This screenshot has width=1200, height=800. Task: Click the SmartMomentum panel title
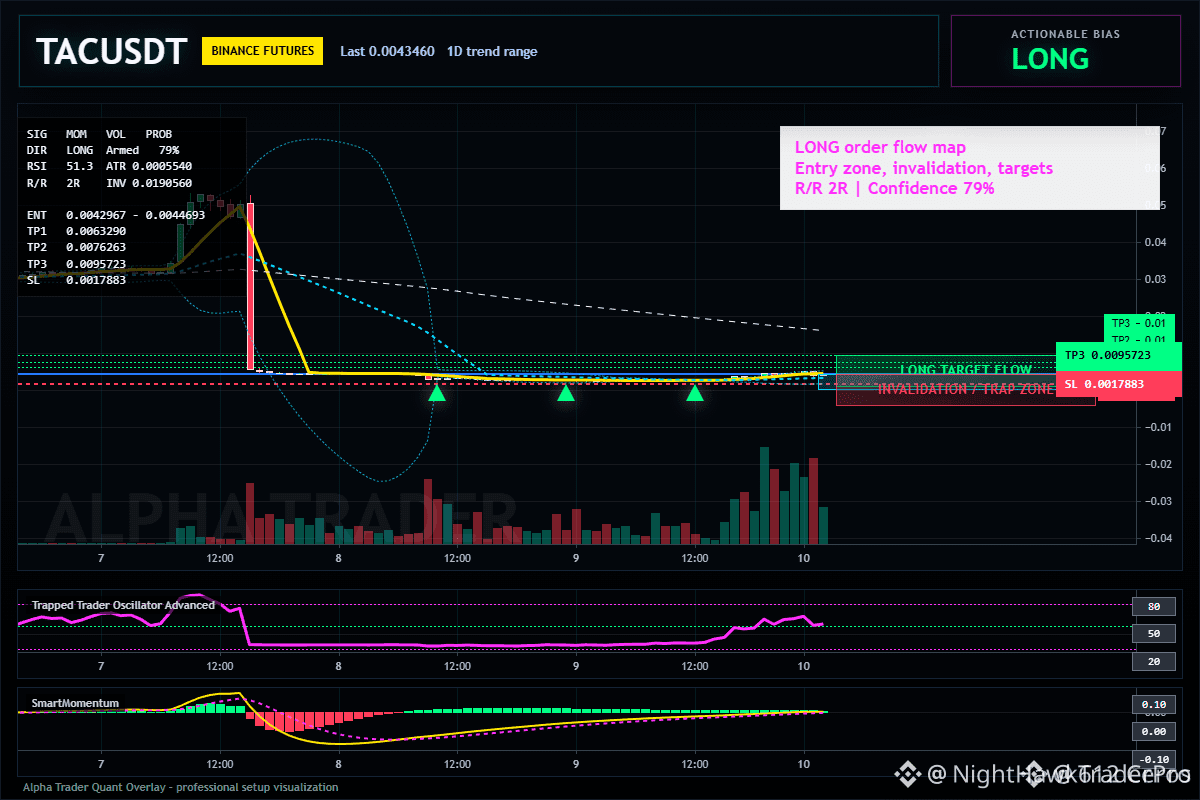(x=75, y=703)
